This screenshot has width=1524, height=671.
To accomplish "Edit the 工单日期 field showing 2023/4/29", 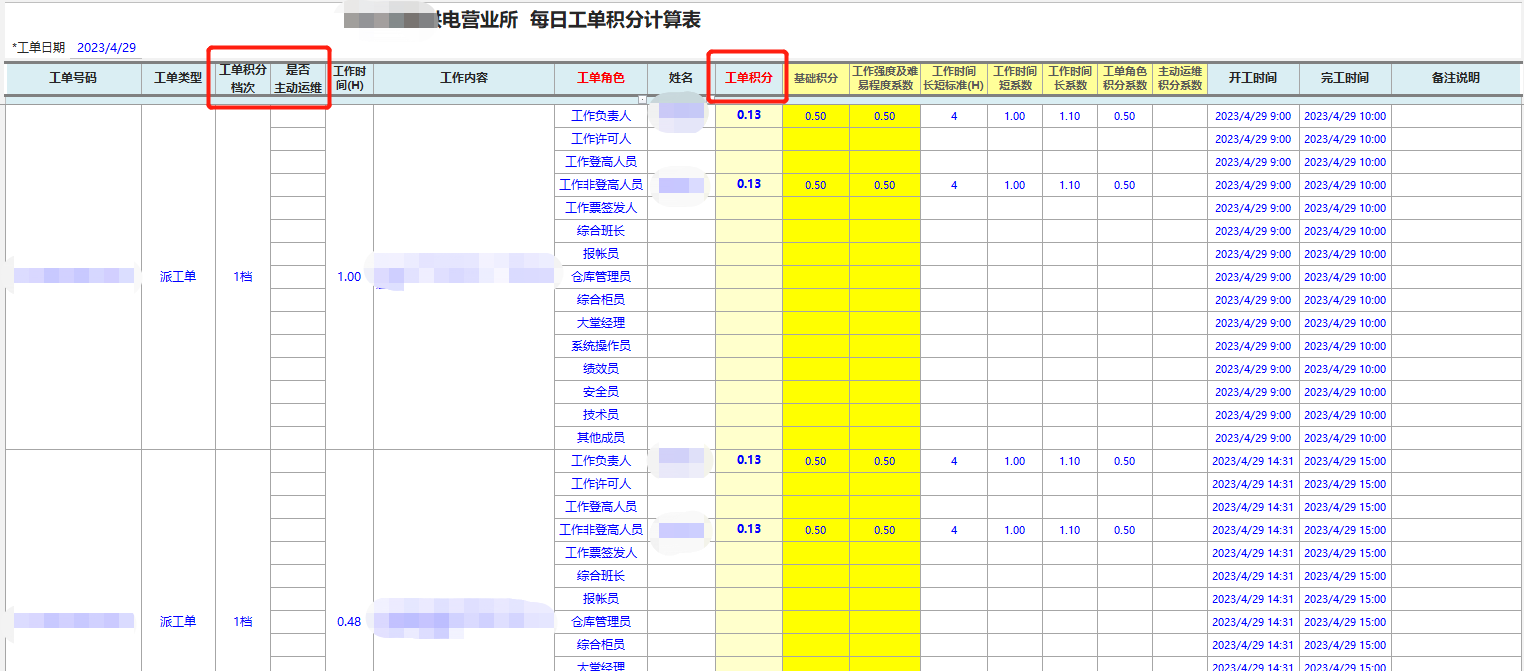I will point(106,47).
